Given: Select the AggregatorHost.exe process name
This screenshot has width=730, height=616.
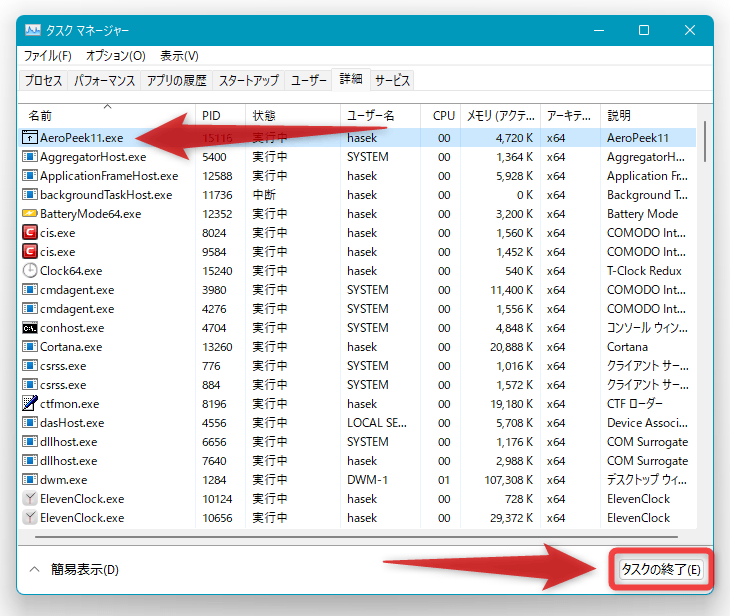Looking at the screenshot, I should pyautogui.click(x=93, y=157).
